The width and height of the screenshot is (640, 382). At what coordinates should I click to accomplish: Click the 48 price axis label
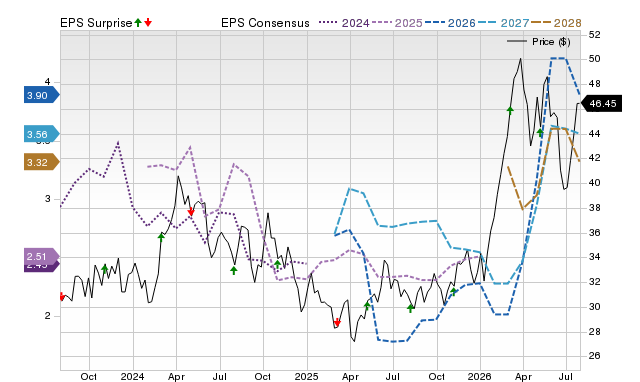point(594,84)
